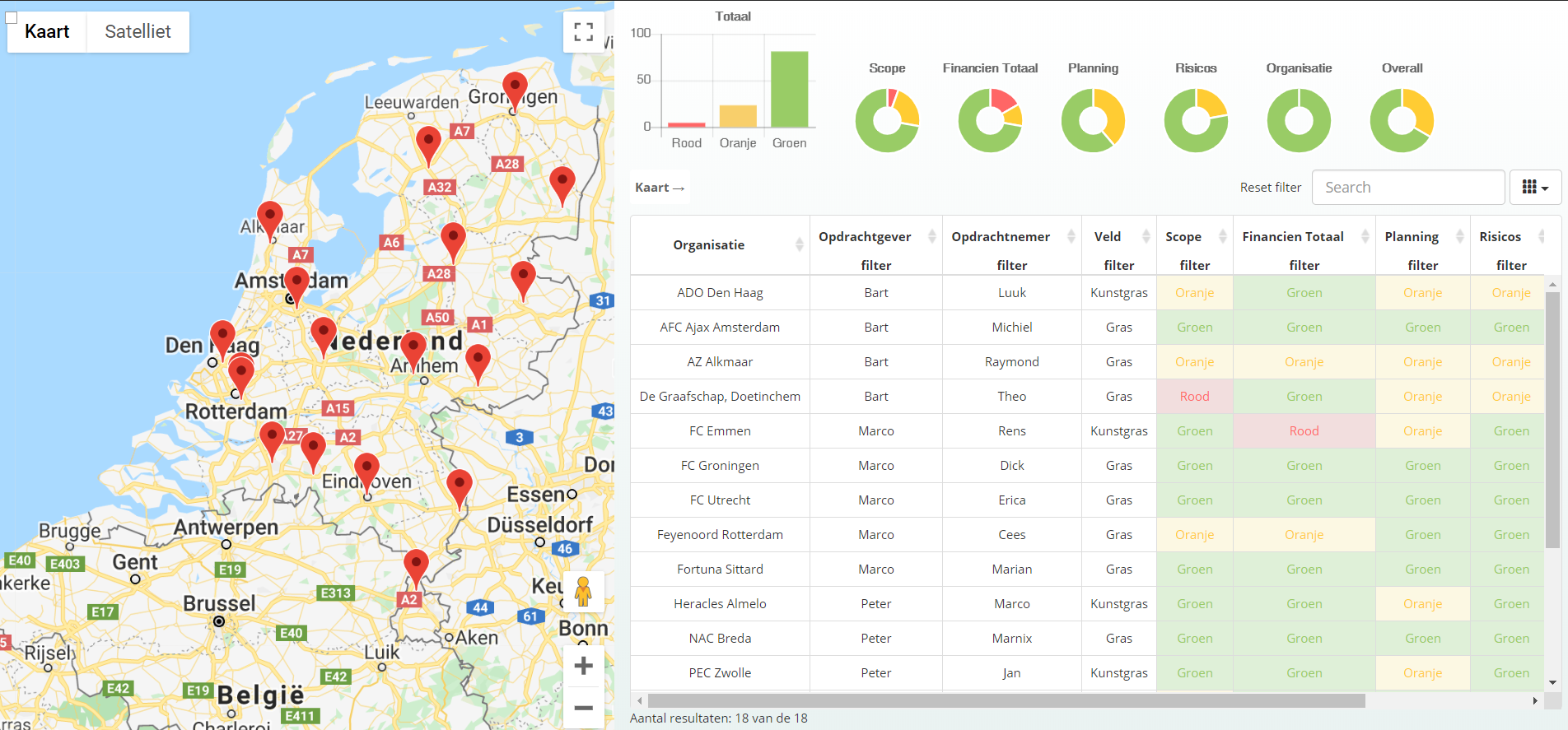This screenshot has width=1568, height=730.
Task: Click the green Groen bar in Totaal chart
Action: coord(789,89)
